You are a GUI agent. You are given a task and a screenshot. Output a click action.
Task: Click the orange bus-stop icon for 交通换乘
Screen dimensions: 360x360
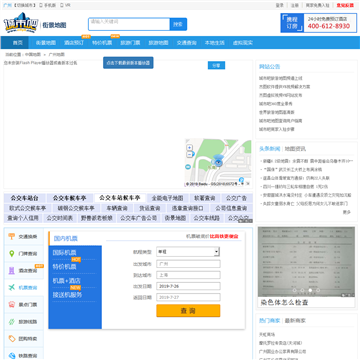tap(12, 236)
